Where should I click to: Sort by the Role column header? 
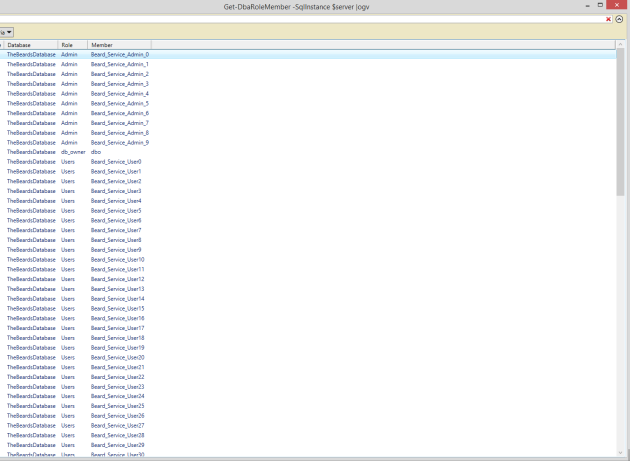point(73,45)
